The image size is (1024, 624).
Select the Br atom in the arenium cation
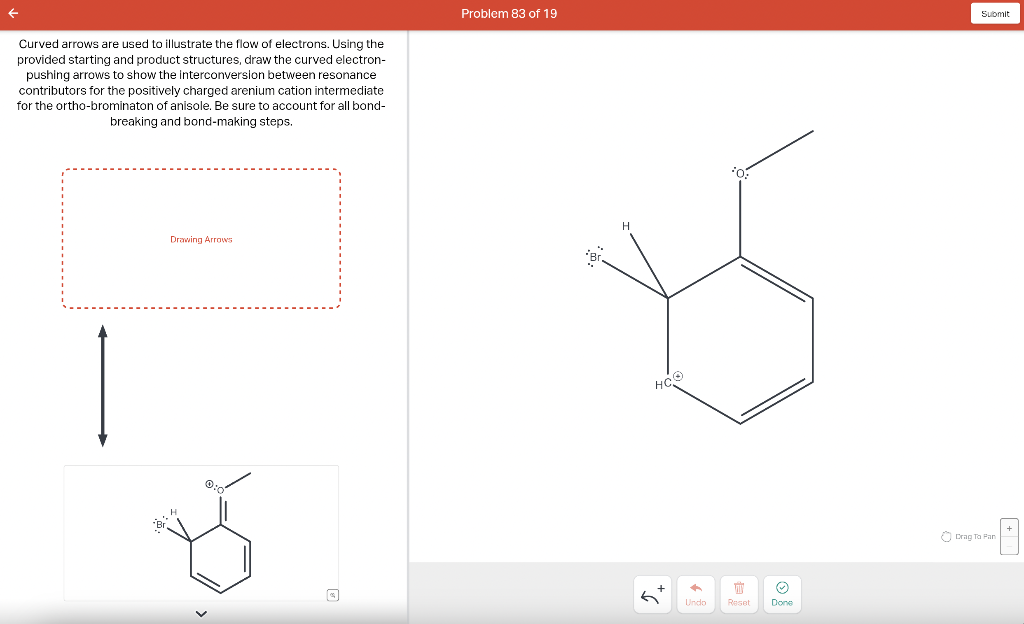(x=594, y=258)
